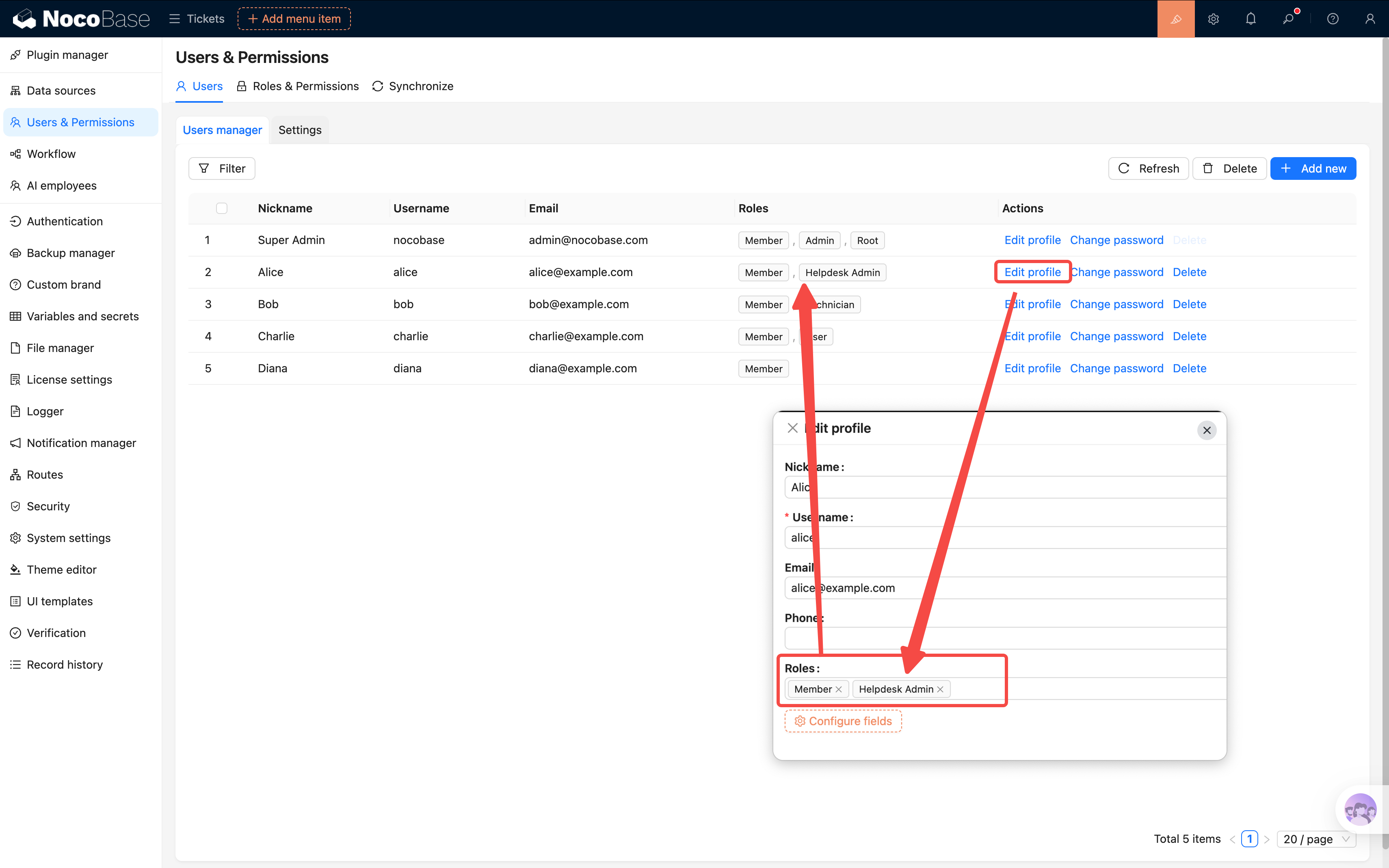Click Change password for Bob
The width and height of the screenshot is (1389, 868).
[1116, 304]
